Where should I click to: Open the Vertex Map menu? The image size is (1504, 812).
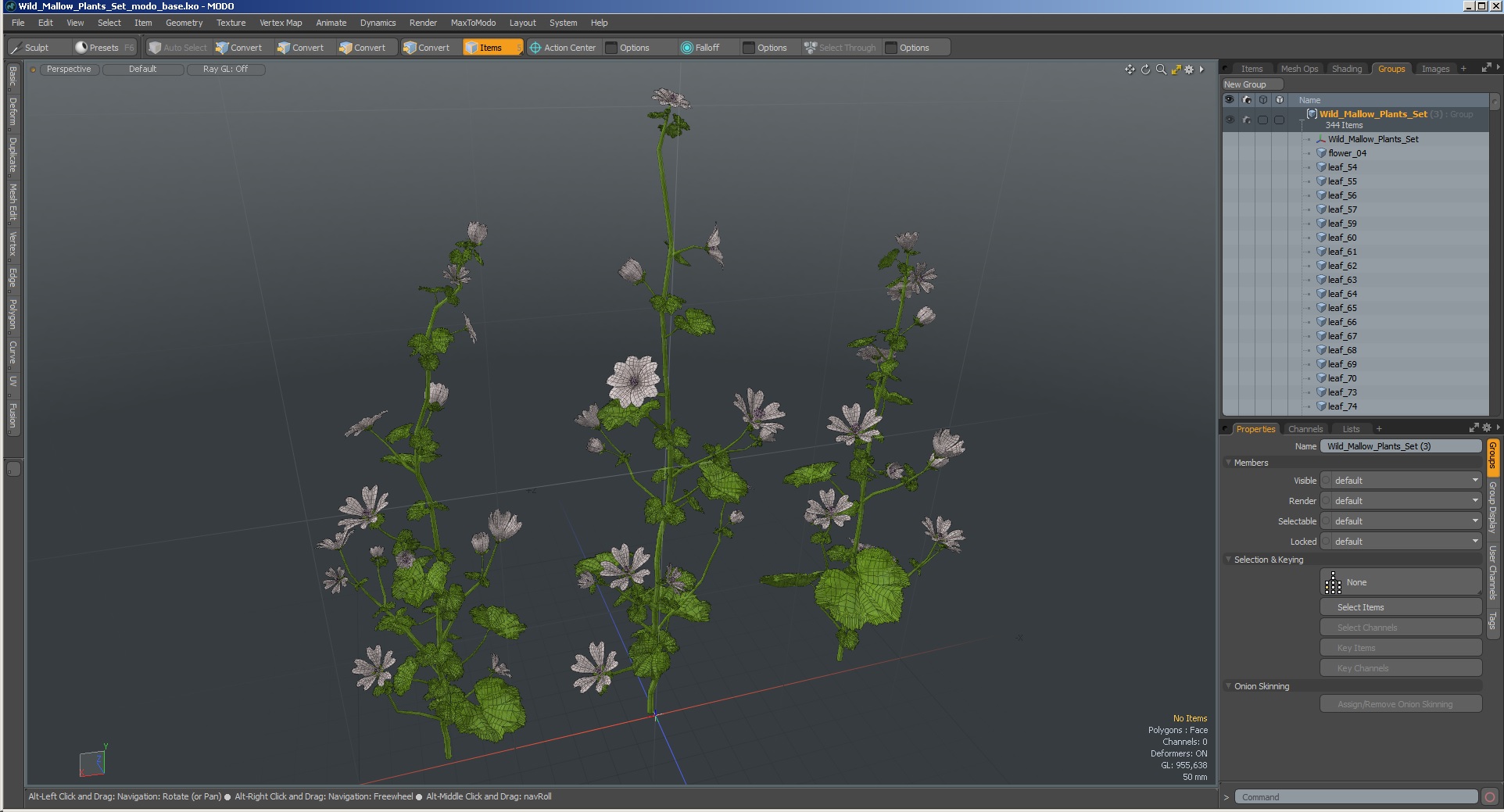point(281,23)
